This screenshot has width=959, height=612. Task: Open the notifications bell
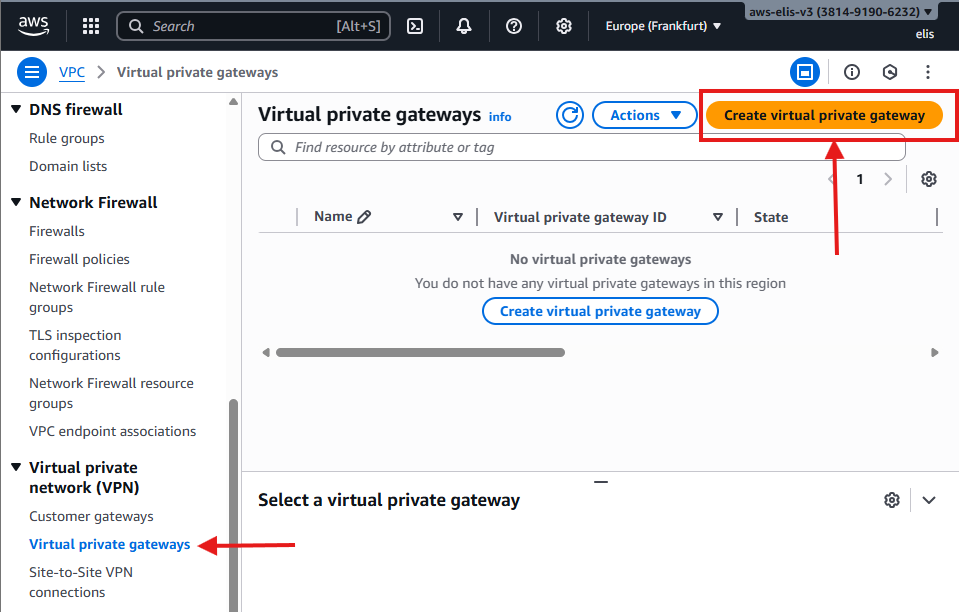click(464, 26)
